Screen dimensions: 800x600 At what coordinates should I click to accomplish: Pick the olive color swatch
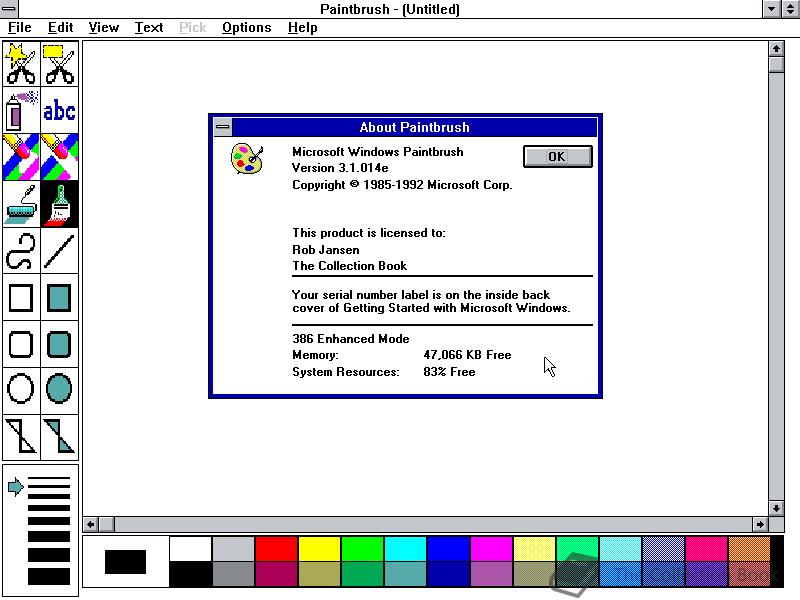tap(319, 573)
